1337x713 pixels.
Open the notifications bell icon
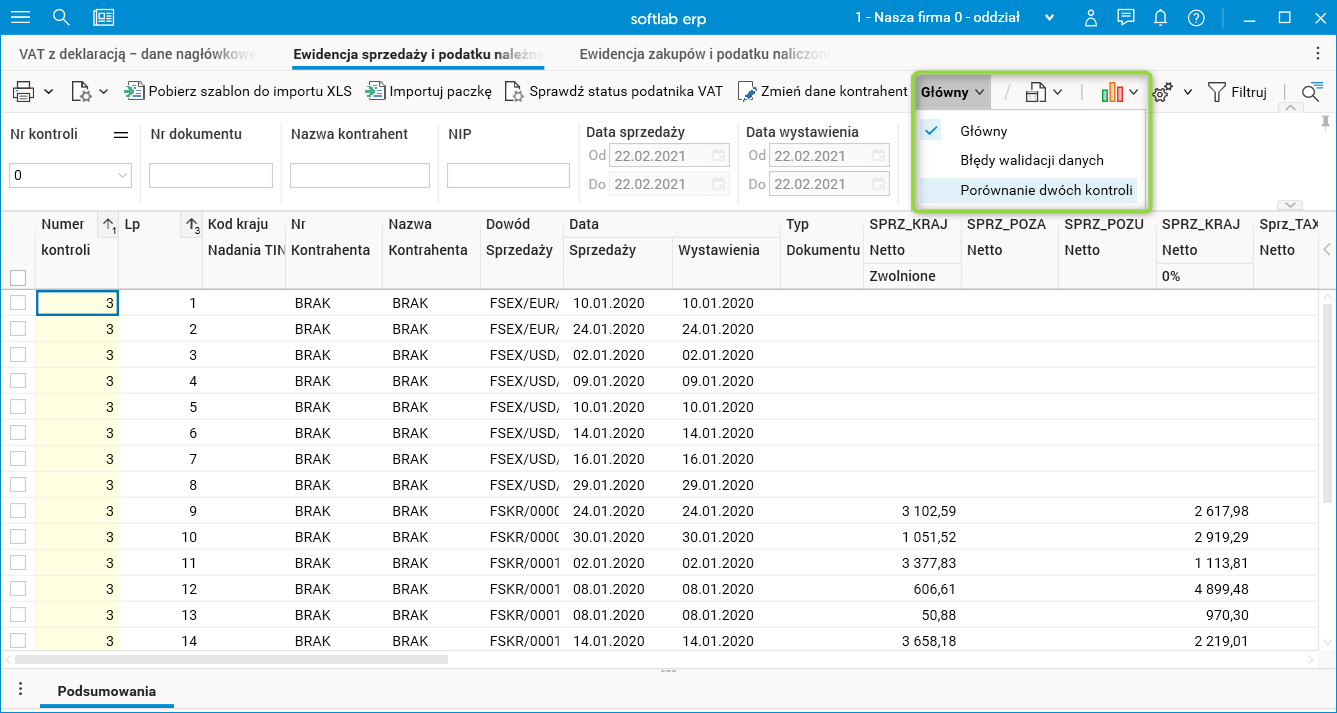pyautogui.click(x=1160, y=17)
